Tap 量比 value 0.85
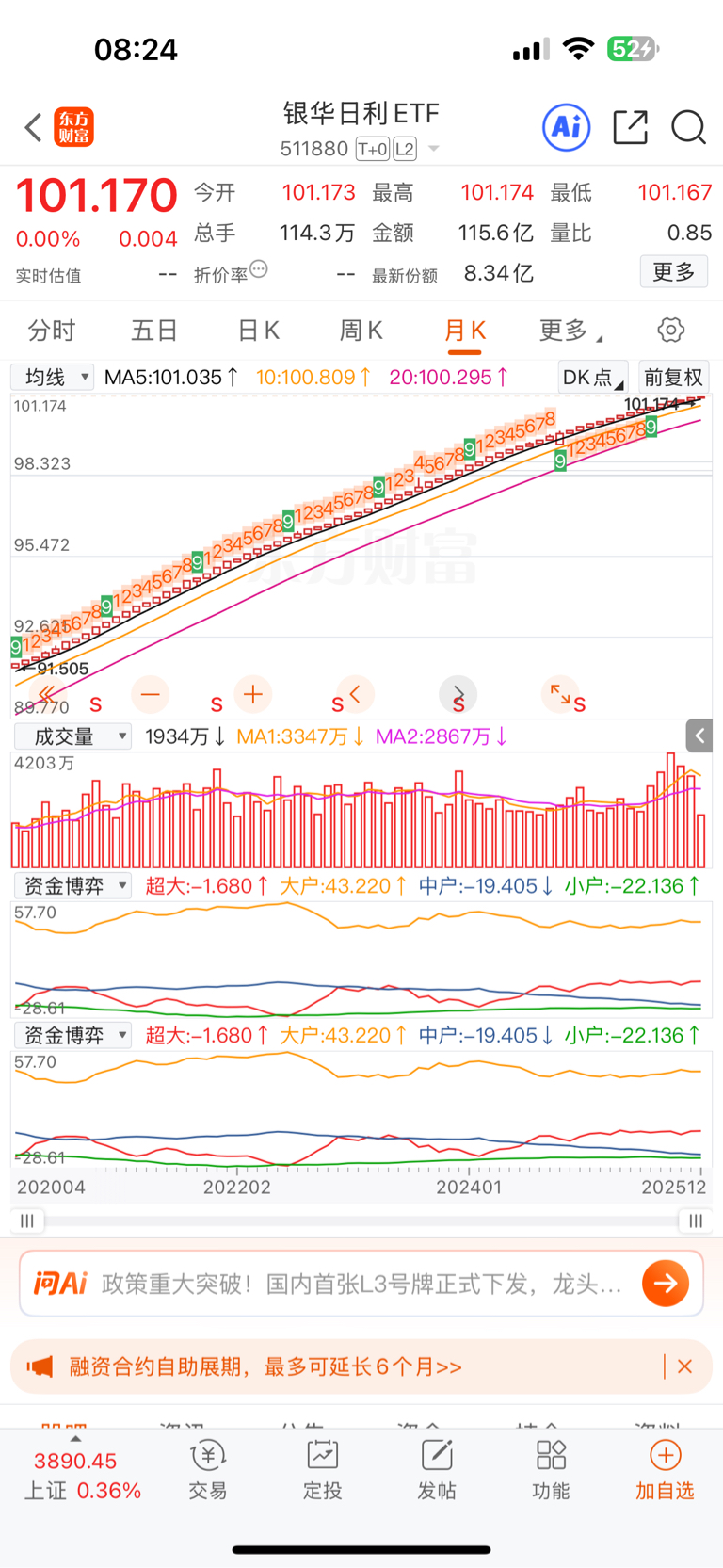Screen dimensions: 723x1568 689,233
